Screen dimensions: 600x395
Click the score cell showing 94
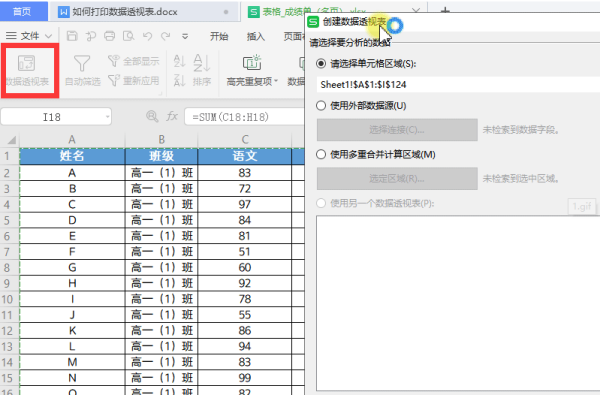click(x=245, y=346)
